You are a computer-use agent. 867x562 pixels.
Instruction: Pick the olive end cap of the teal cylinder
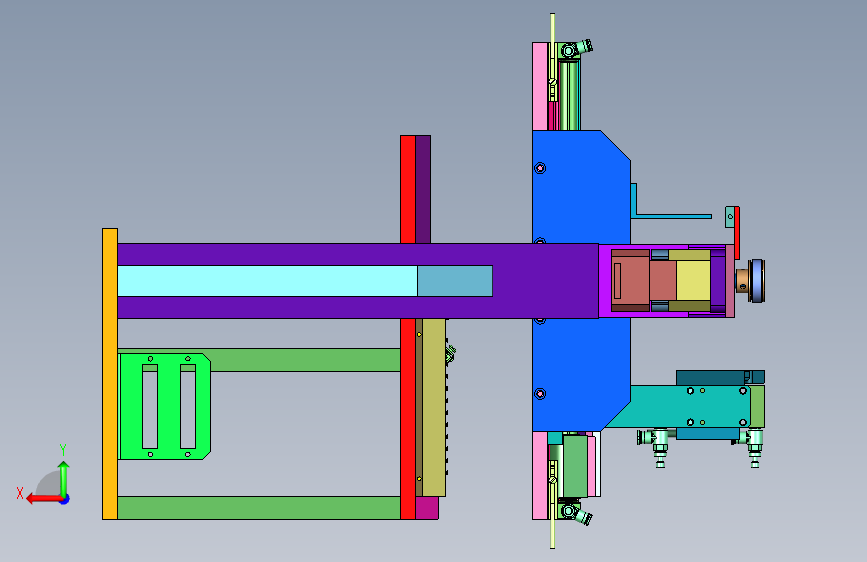coord(758,407)
